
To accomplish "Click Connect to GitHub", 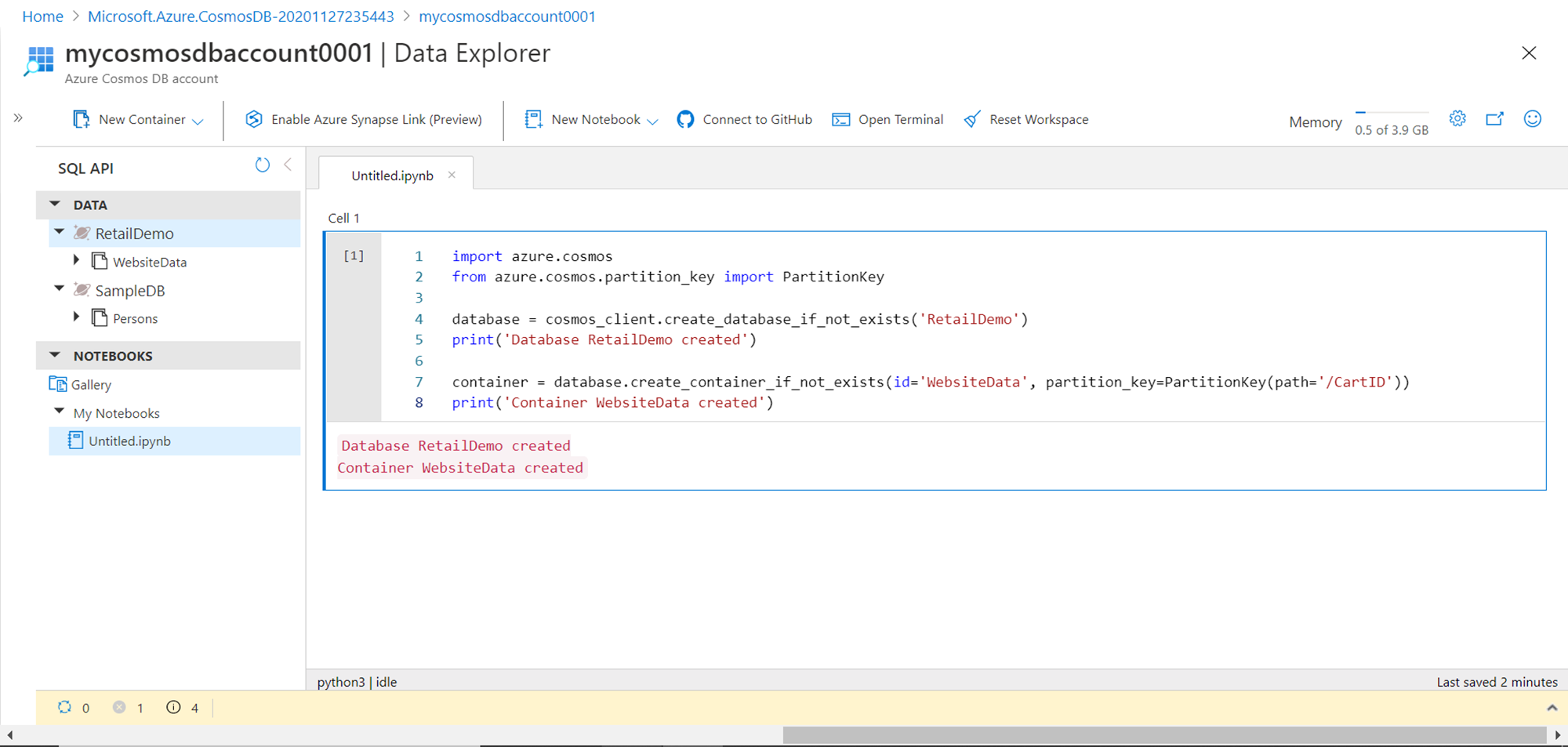I will (x=745, y=120).
